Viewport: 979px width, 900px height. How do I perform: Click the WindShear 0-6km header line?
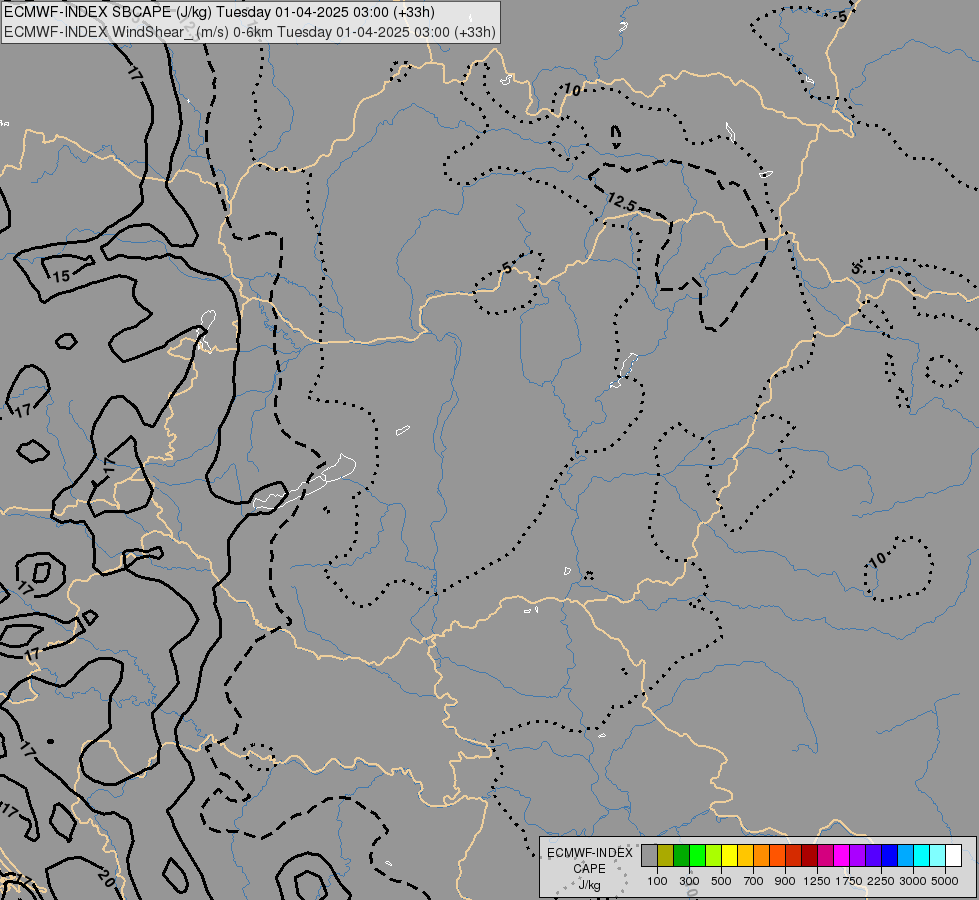coord(250,32)
